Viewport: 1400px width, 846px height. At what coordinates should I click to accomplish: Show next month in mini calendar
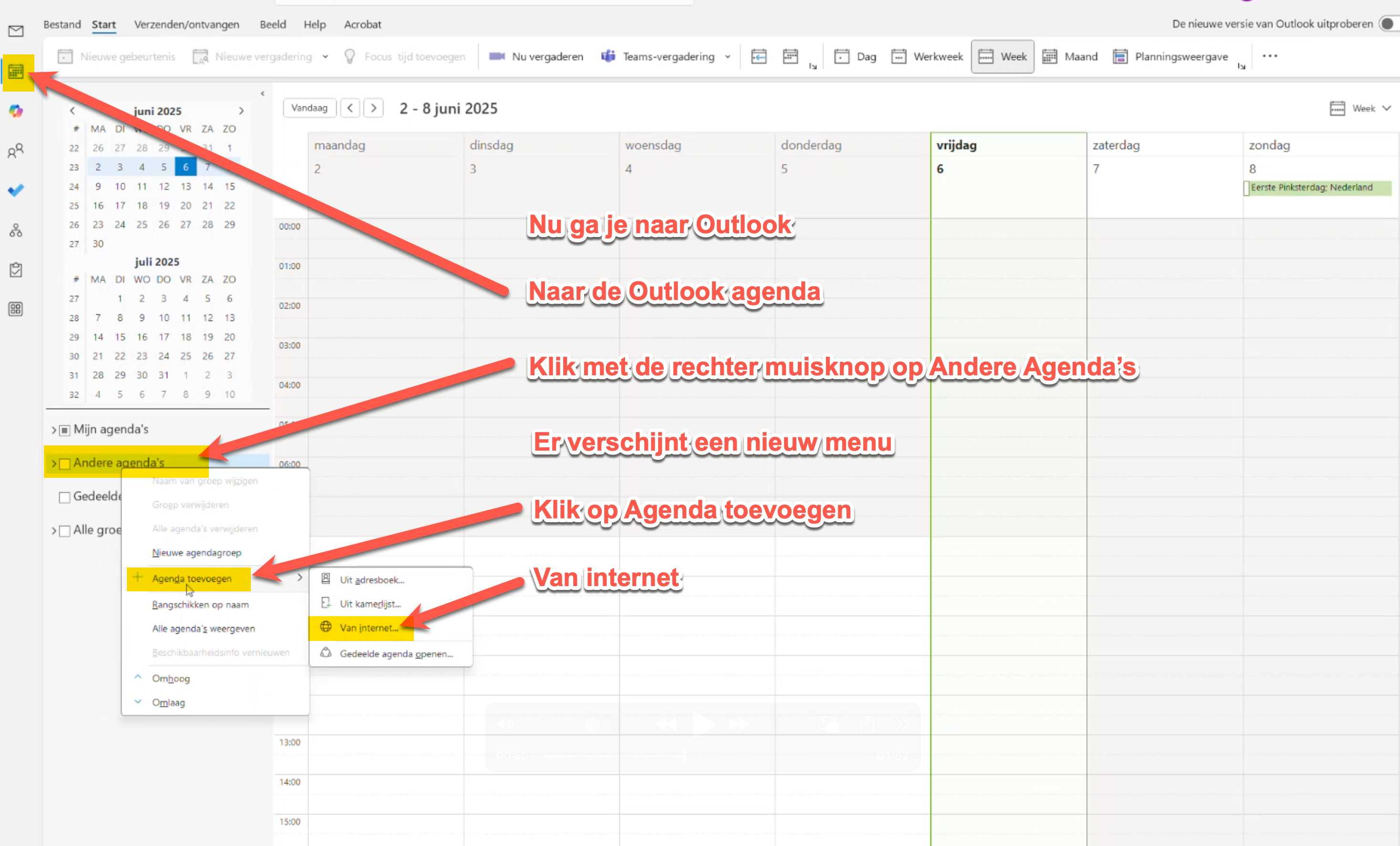[x=241, y=111]
